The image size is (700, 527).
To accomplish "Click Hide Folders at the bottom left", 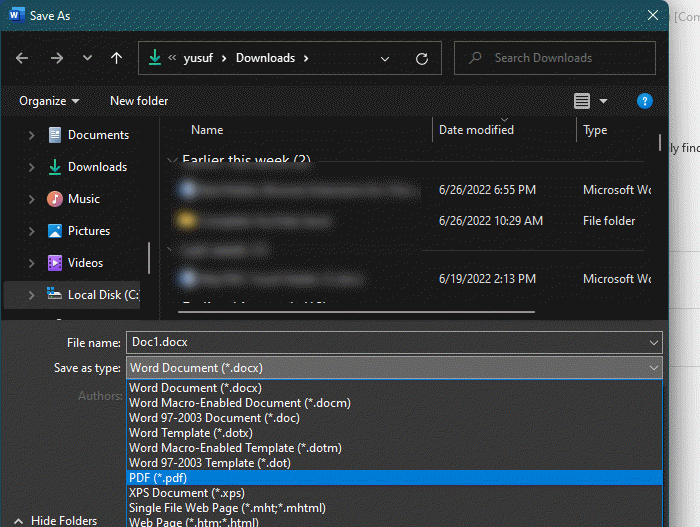I will (x=63, y=520).
